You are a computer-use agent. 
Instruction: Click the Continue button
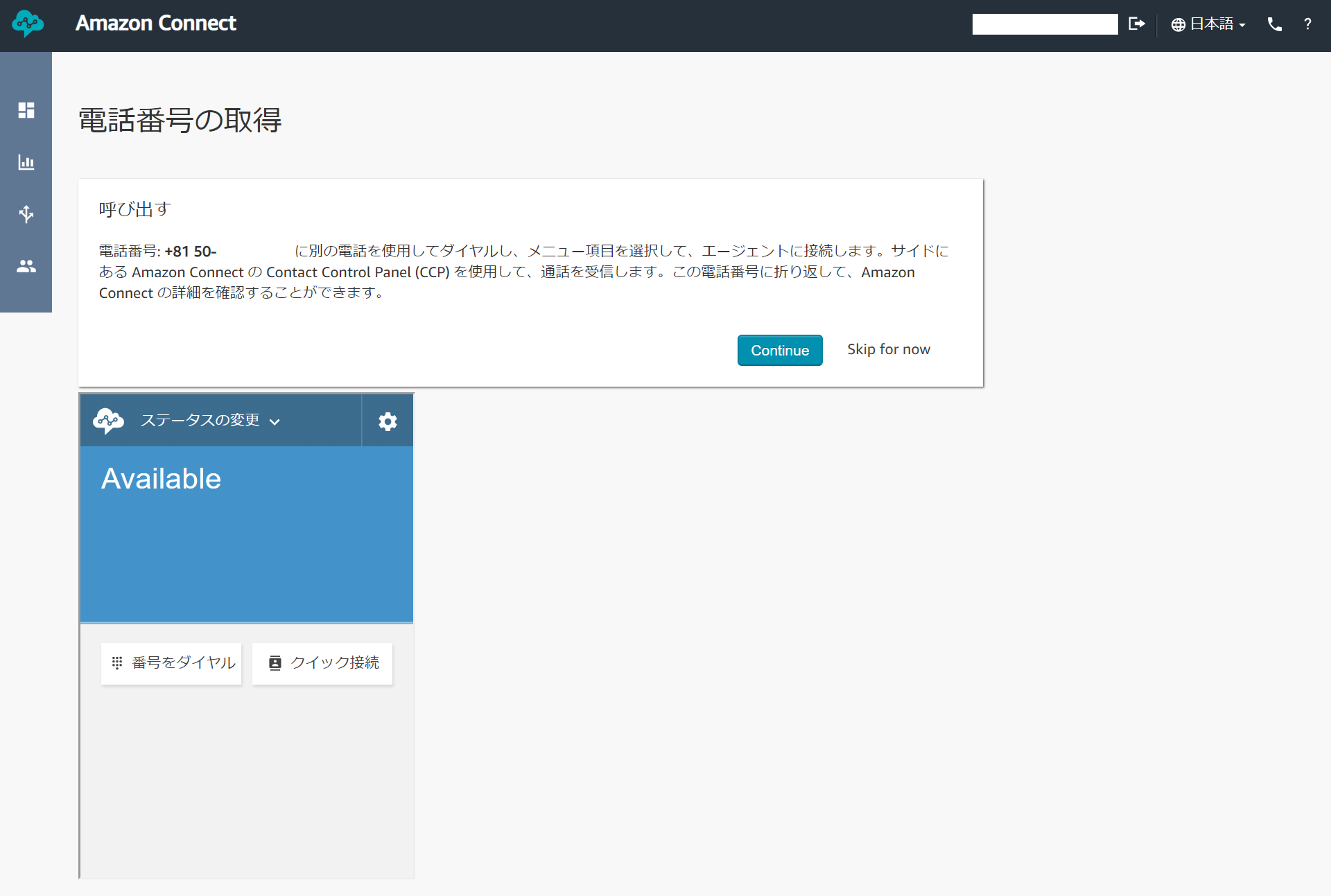tap(780, 351)
